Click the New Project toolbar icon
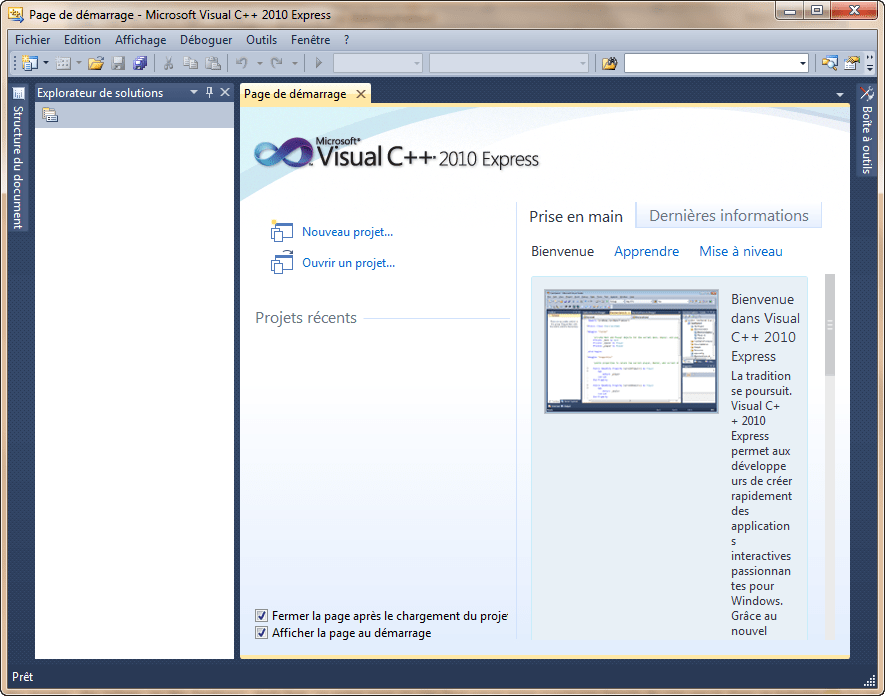Image resolution: width=885 pixels, height=696 pixels. tap(29, 63)
